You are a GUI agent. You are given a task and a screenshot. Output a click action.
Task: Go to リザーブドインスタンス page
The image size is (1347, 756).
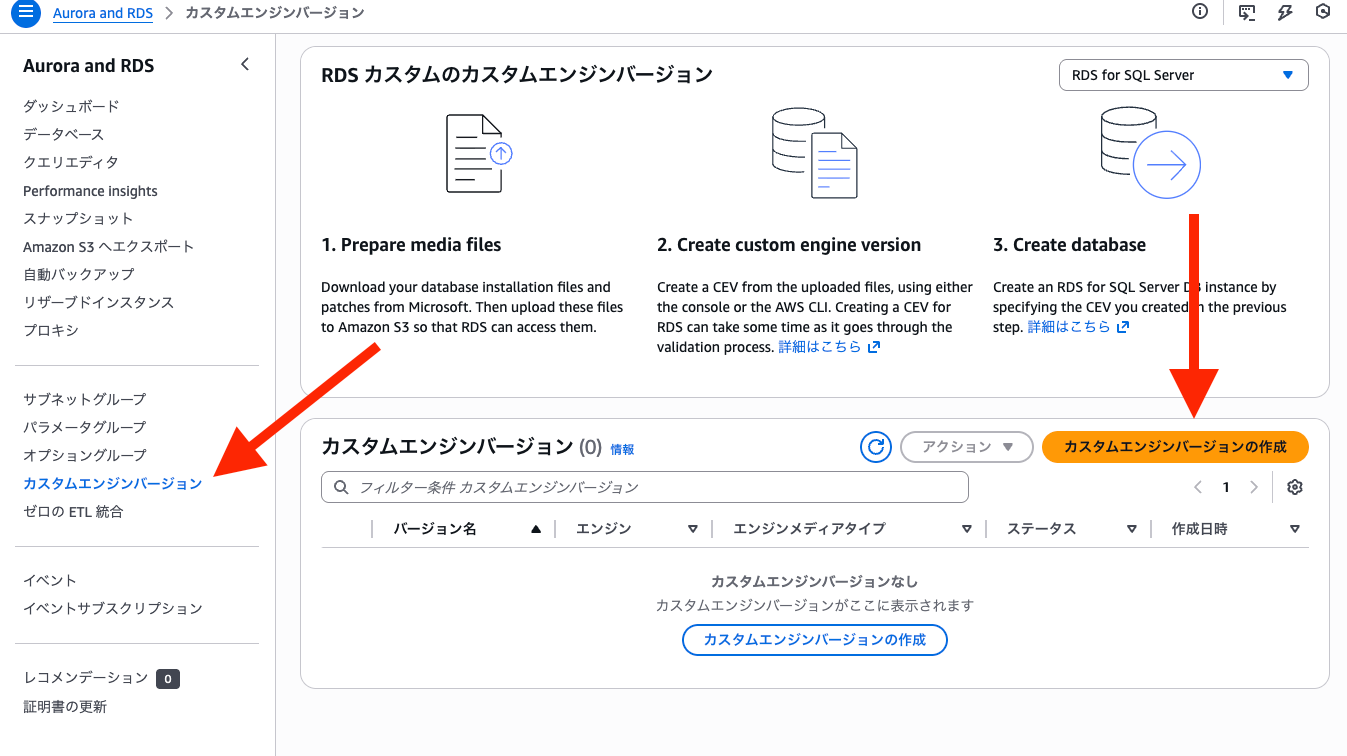point(99,302)
